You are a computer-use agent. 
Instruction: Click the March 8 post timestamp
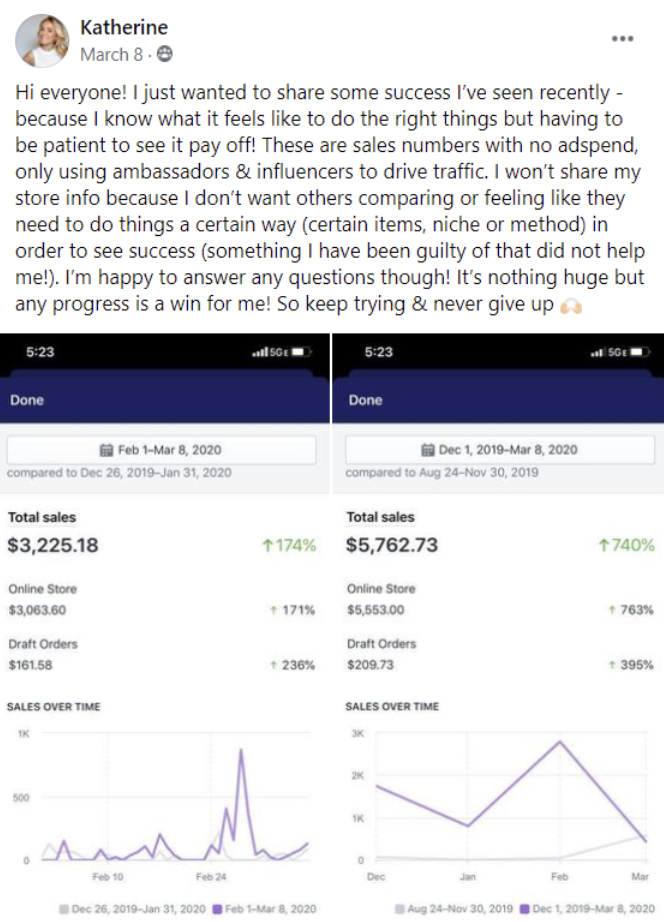tap(110, 54)
